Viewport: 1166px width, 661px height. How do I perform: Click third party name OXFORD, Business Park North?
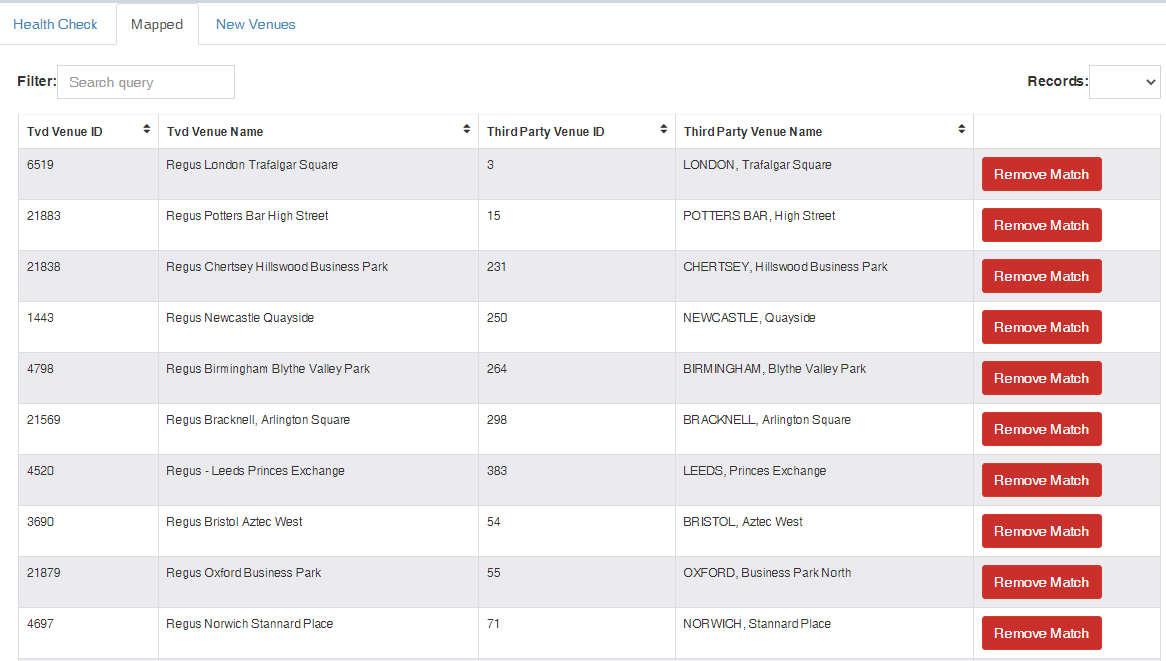(x=767, y=573)
